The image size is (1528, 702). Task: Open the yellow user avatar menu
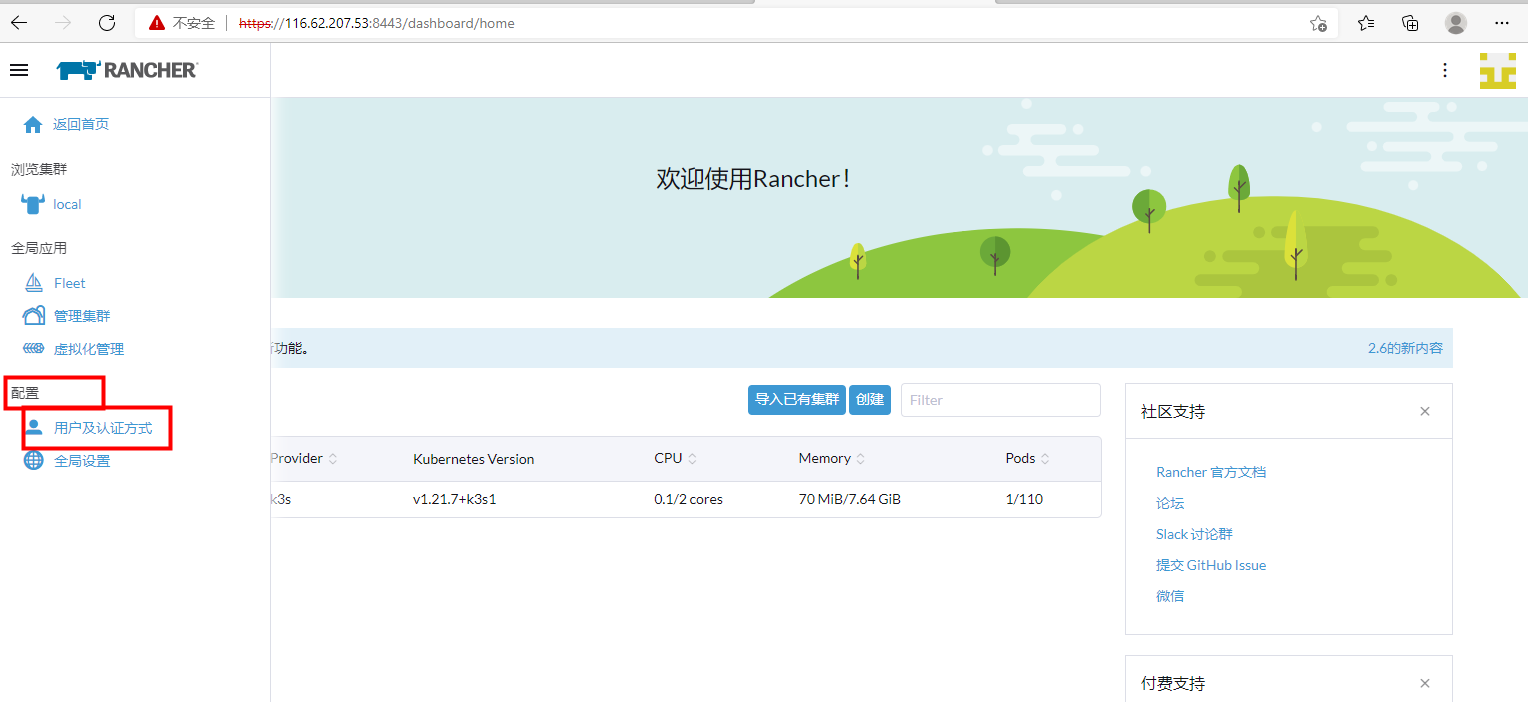tap(1497, 70)
